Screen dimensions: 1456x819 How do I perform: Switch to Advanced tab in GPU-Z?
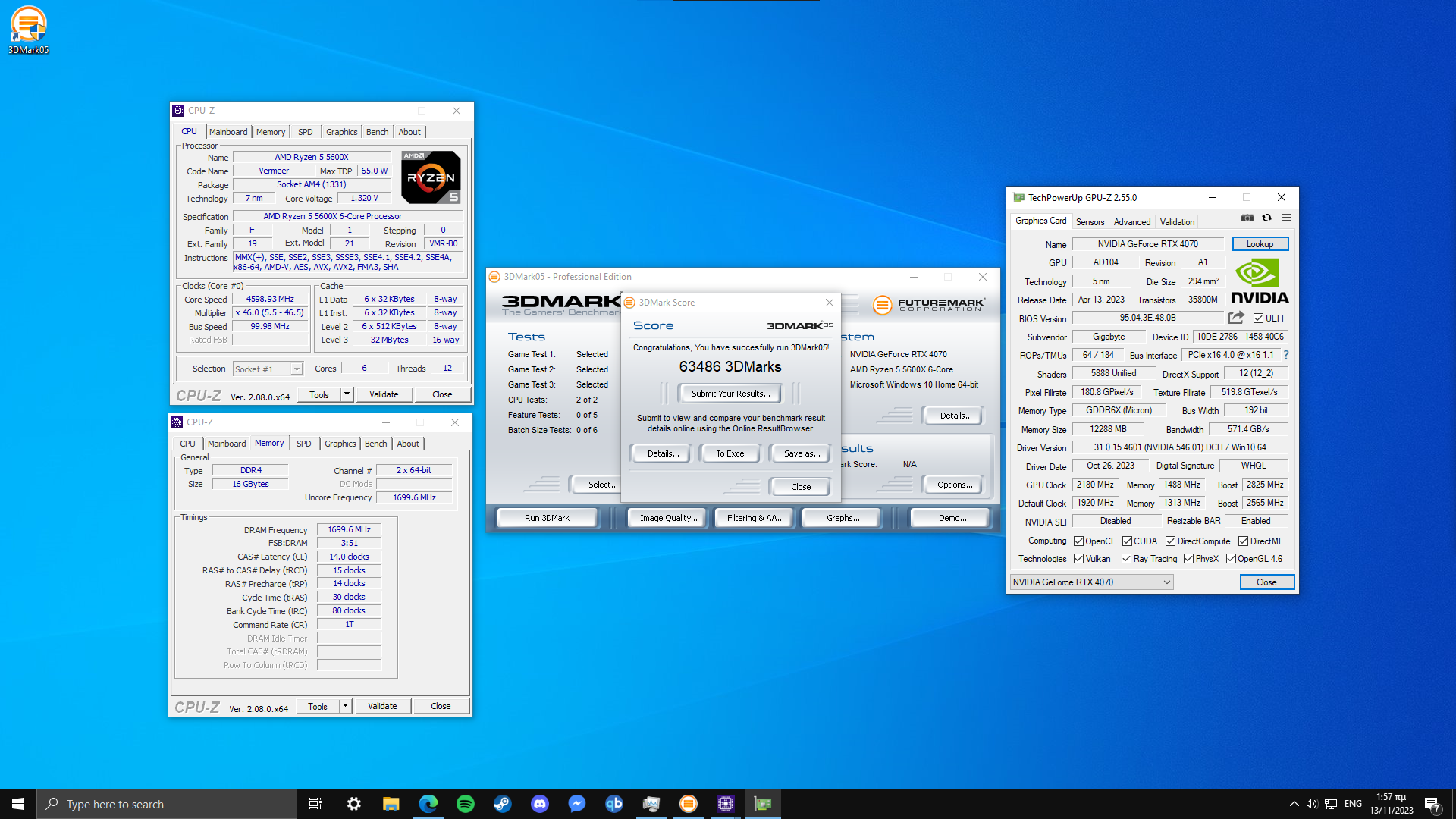1131,222
